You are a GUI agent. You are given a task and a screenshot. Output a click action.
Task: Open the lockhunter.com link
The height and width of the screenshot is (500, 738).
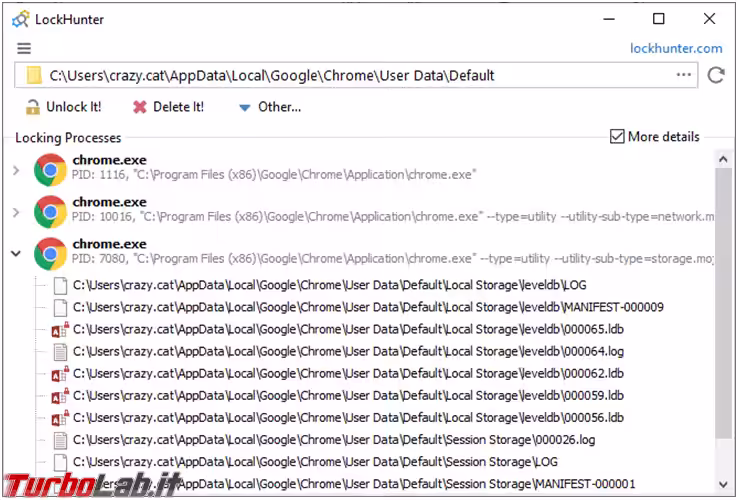pyautogui.click(x=676, y=48)
